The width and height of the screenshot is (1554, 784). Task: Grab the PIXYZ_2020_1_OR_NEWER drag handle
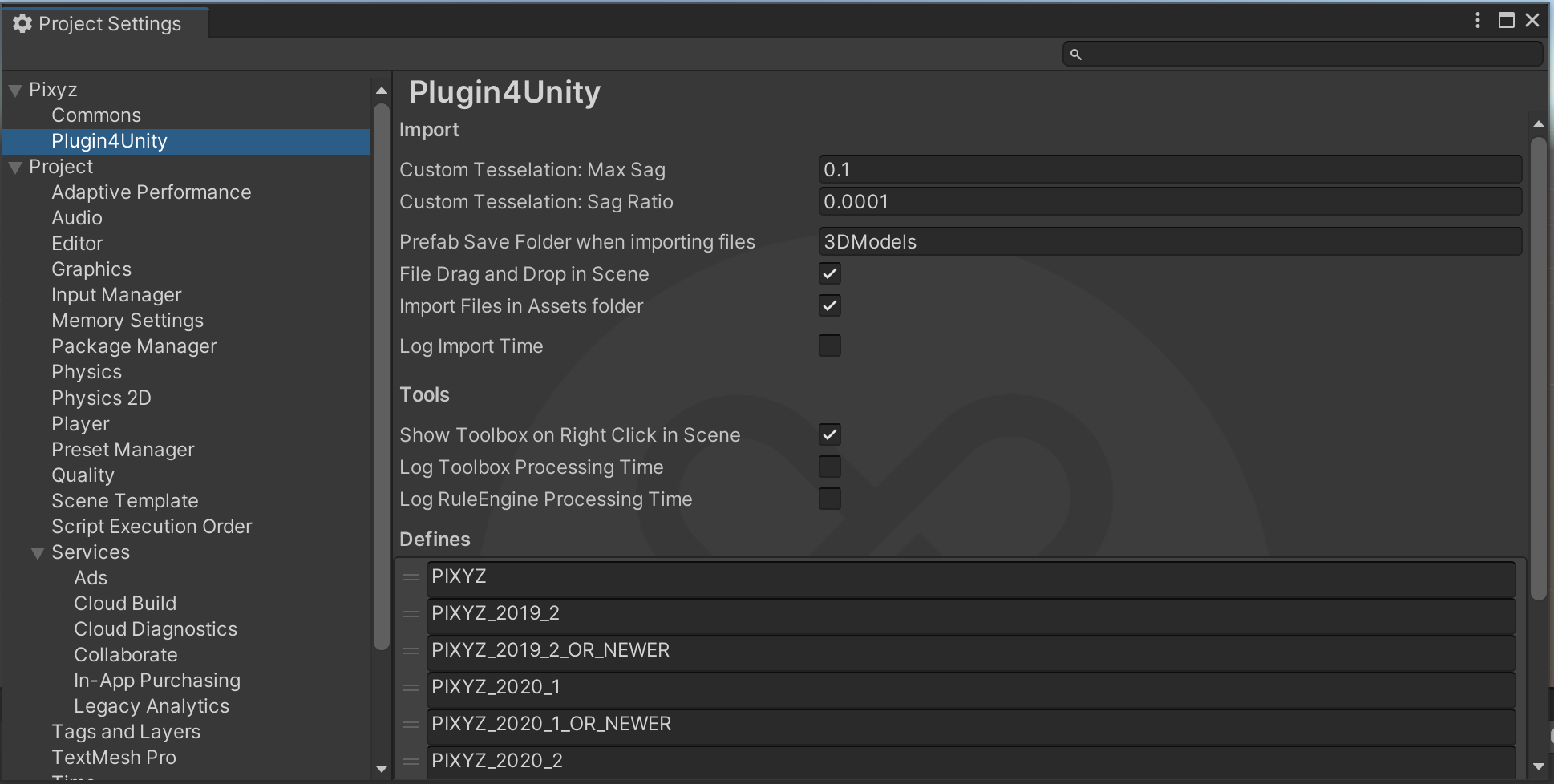(x=411, y=725)
